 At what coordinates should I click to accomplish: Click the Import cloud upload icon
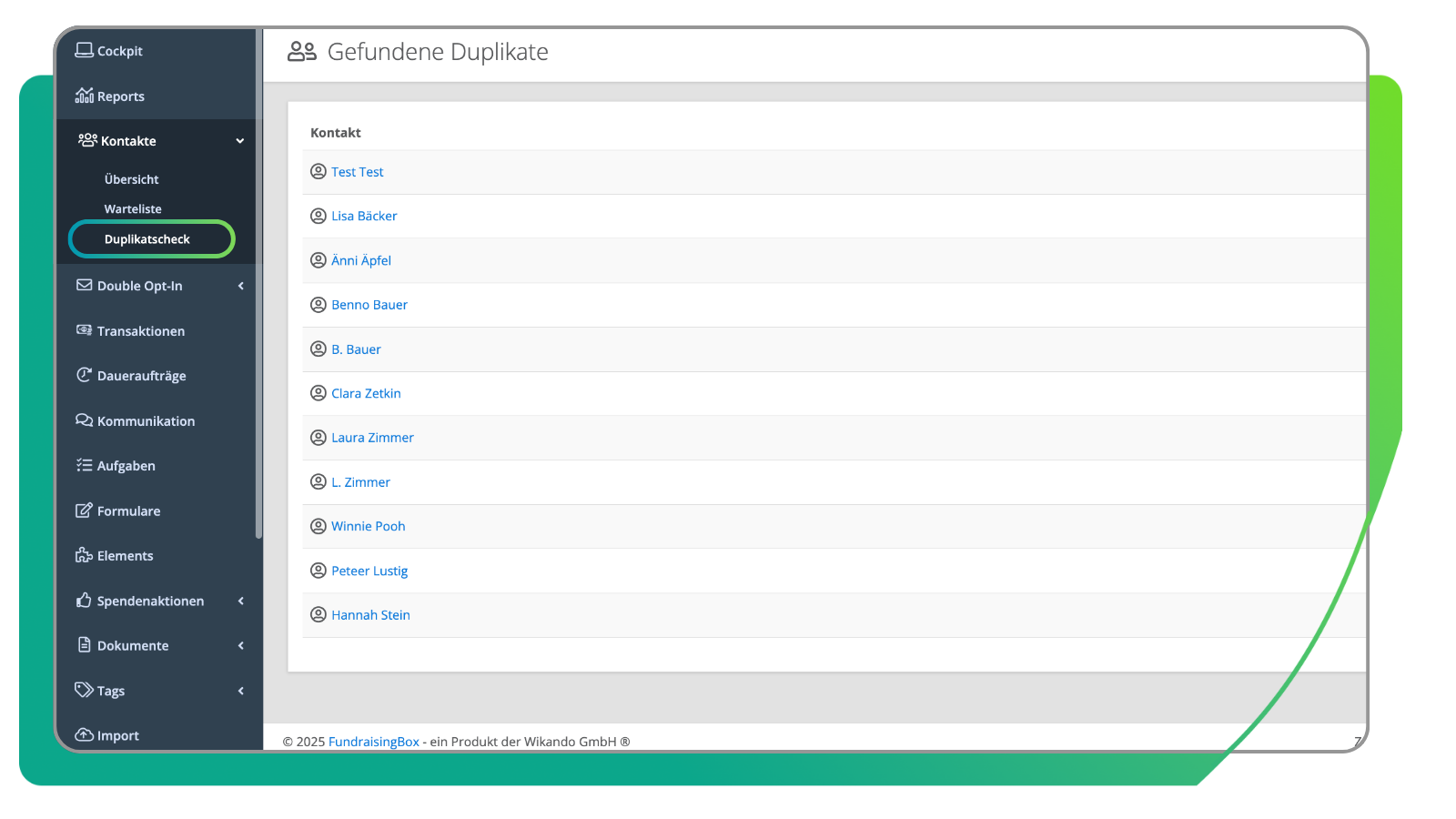[84, 734]
